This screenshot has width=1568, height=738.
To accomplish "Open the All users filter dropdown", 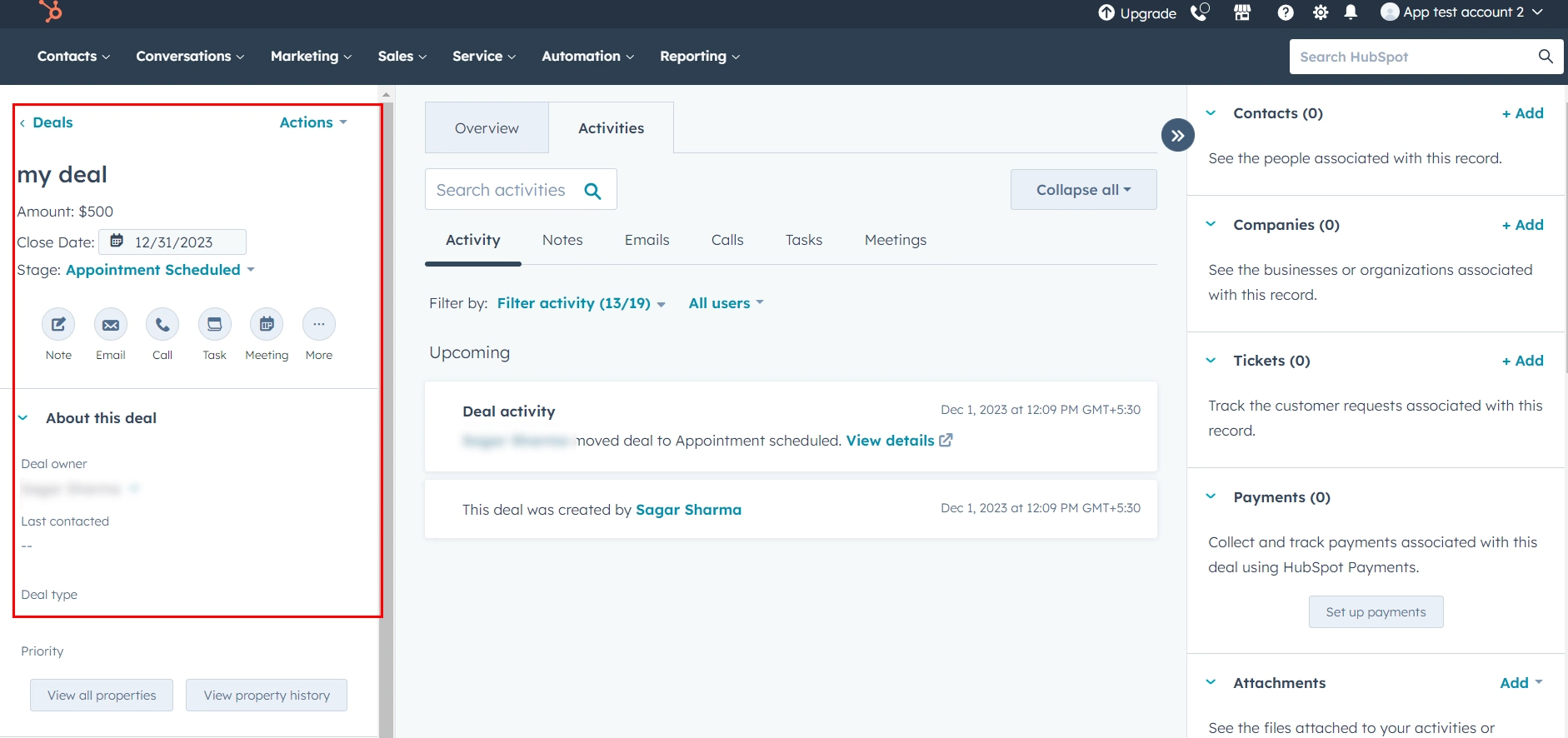I will pyautogui.click(x=727, y=303).
